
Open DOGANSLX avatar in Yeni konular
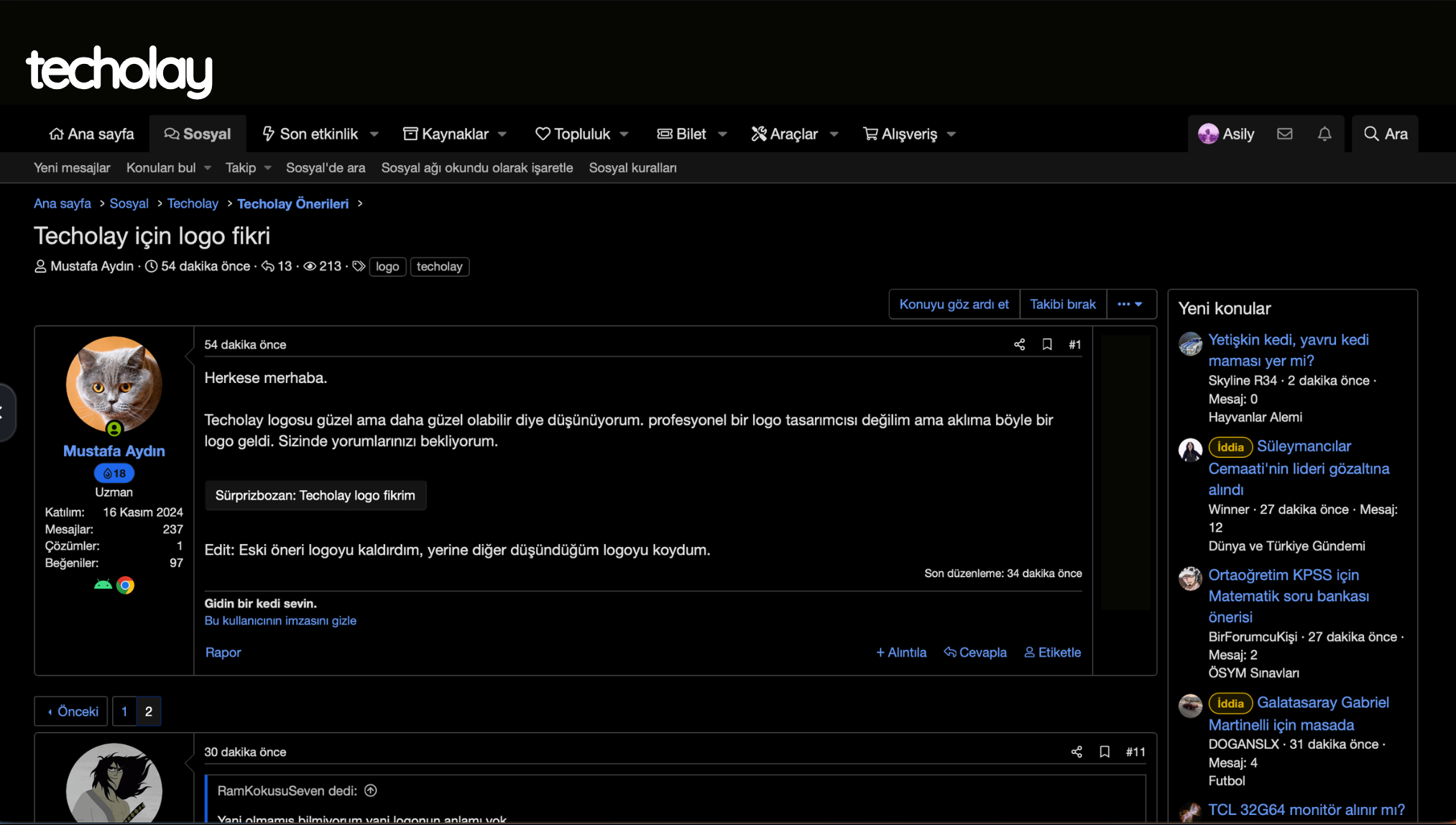[1190, 706]
